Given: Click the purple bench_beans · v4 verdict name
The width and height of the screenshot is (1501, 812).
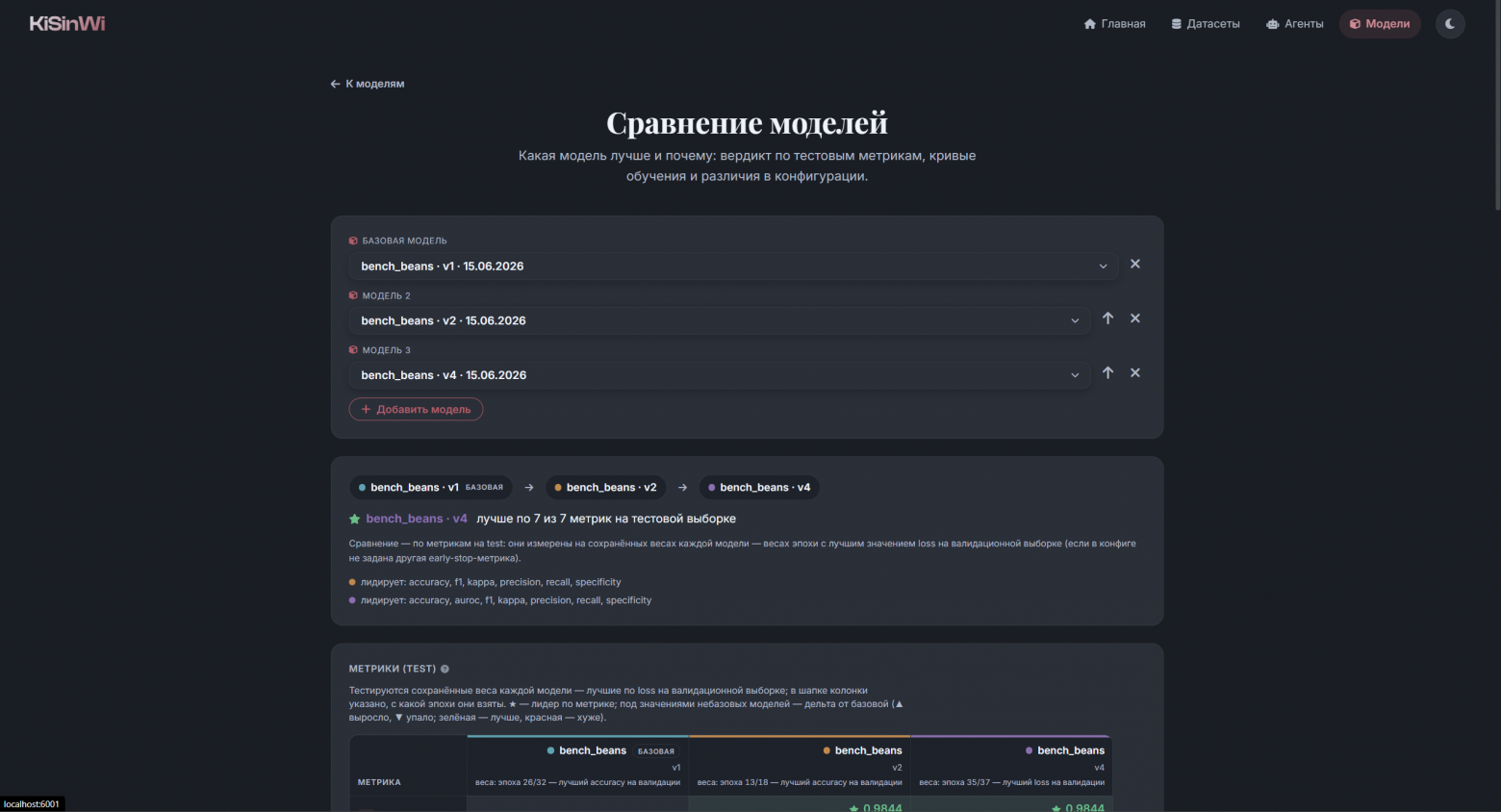Looking at the screenshot, I should click(417, 519).
